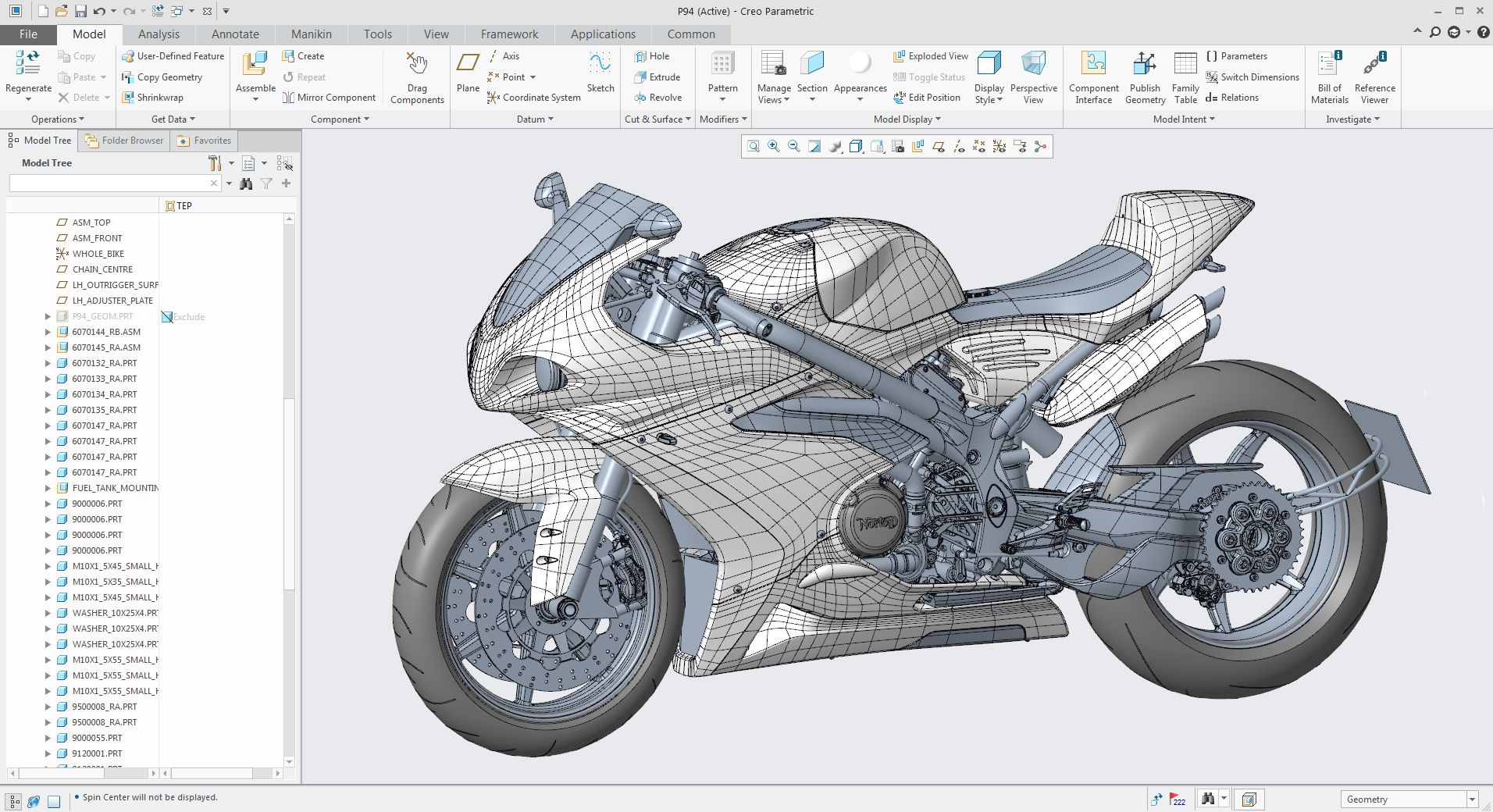Toggle coordinate system display in graphics toolbar

pos(999,147)
